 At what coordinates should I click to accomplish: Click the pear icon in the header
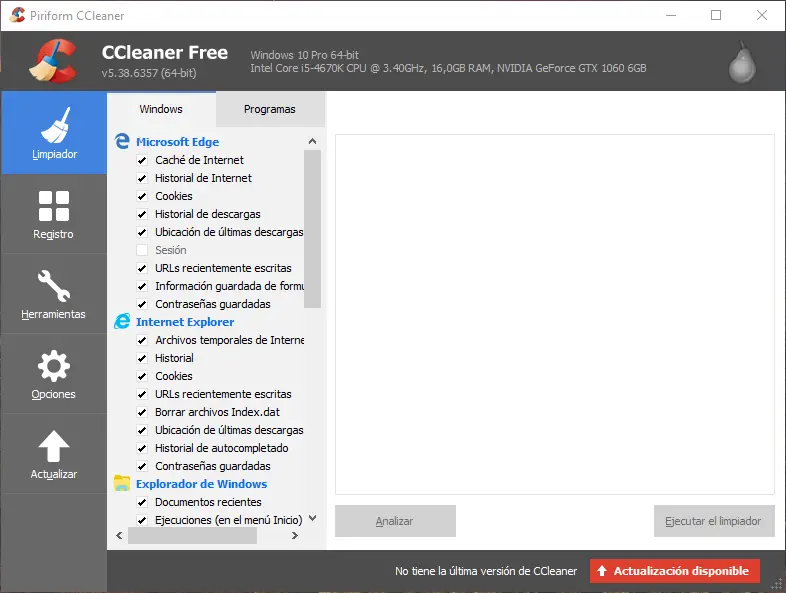click(x=742, y=63)
